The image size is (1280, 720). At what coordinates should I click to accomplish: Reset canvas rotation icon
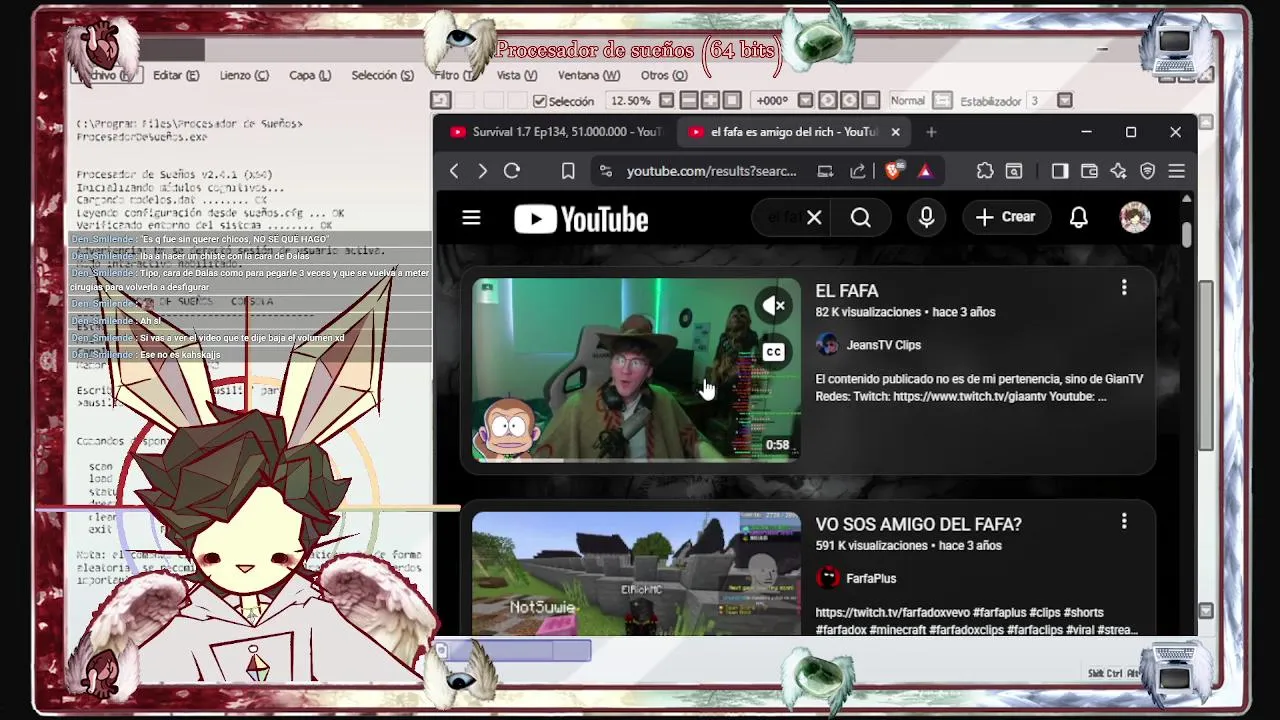872,101
